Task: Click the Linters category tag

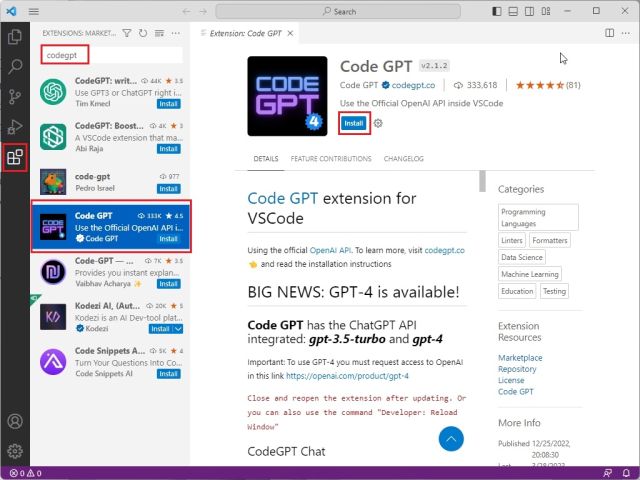Action: click(511, 240)
